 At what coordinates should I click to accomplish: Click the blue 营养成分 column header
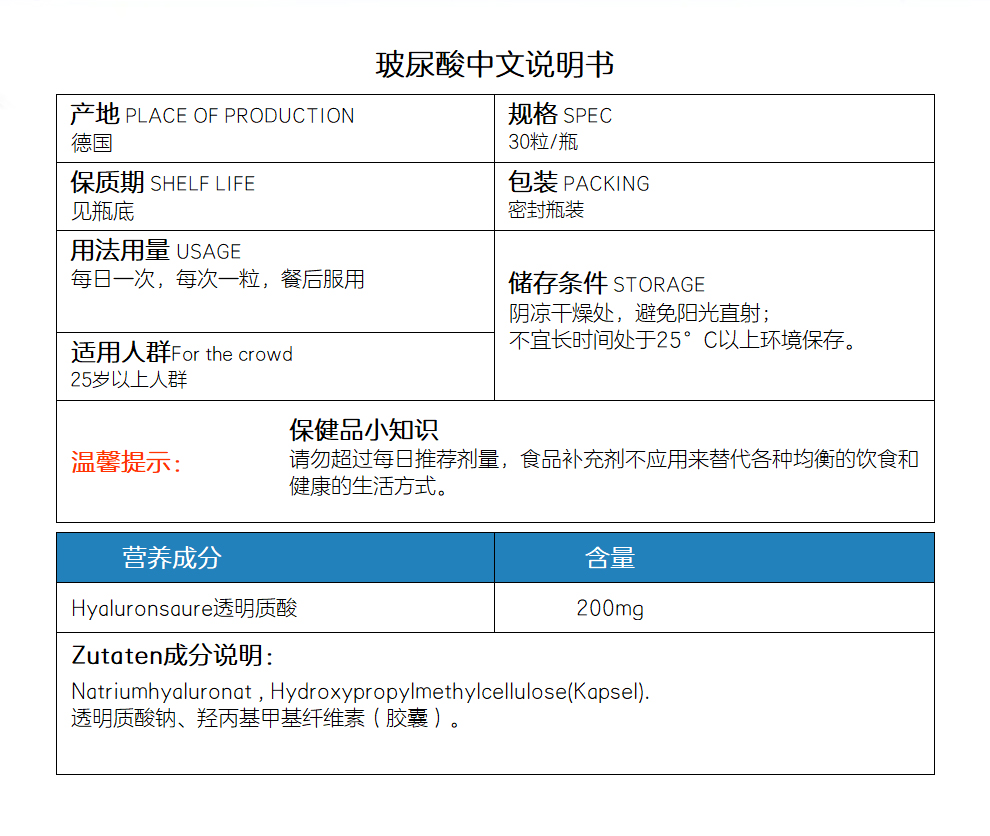click(171, 558)
